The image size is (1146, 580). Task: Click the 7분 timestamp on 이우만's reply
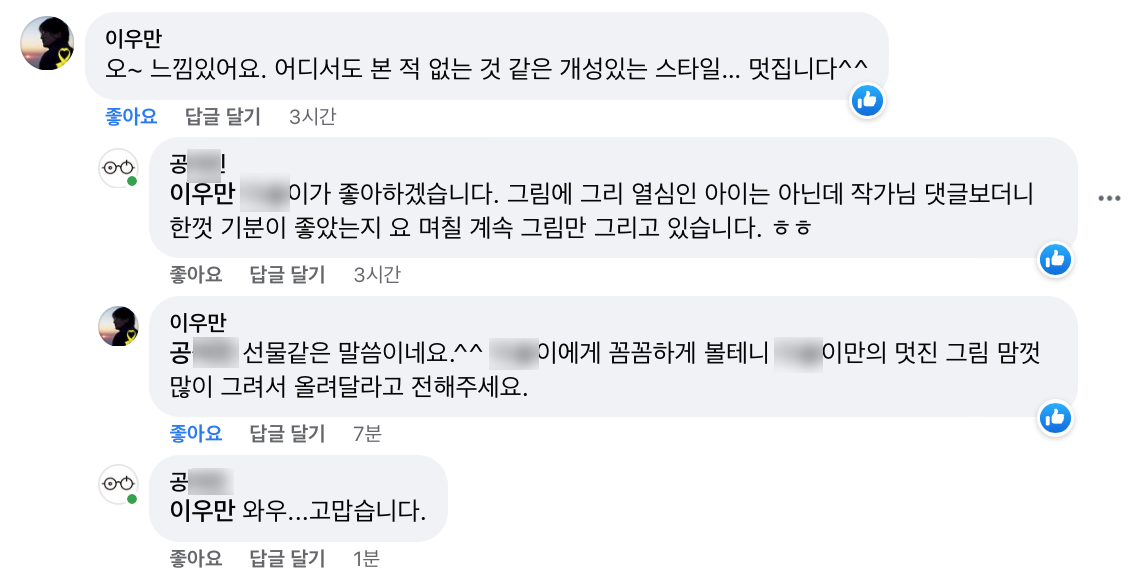pos(371,434)
